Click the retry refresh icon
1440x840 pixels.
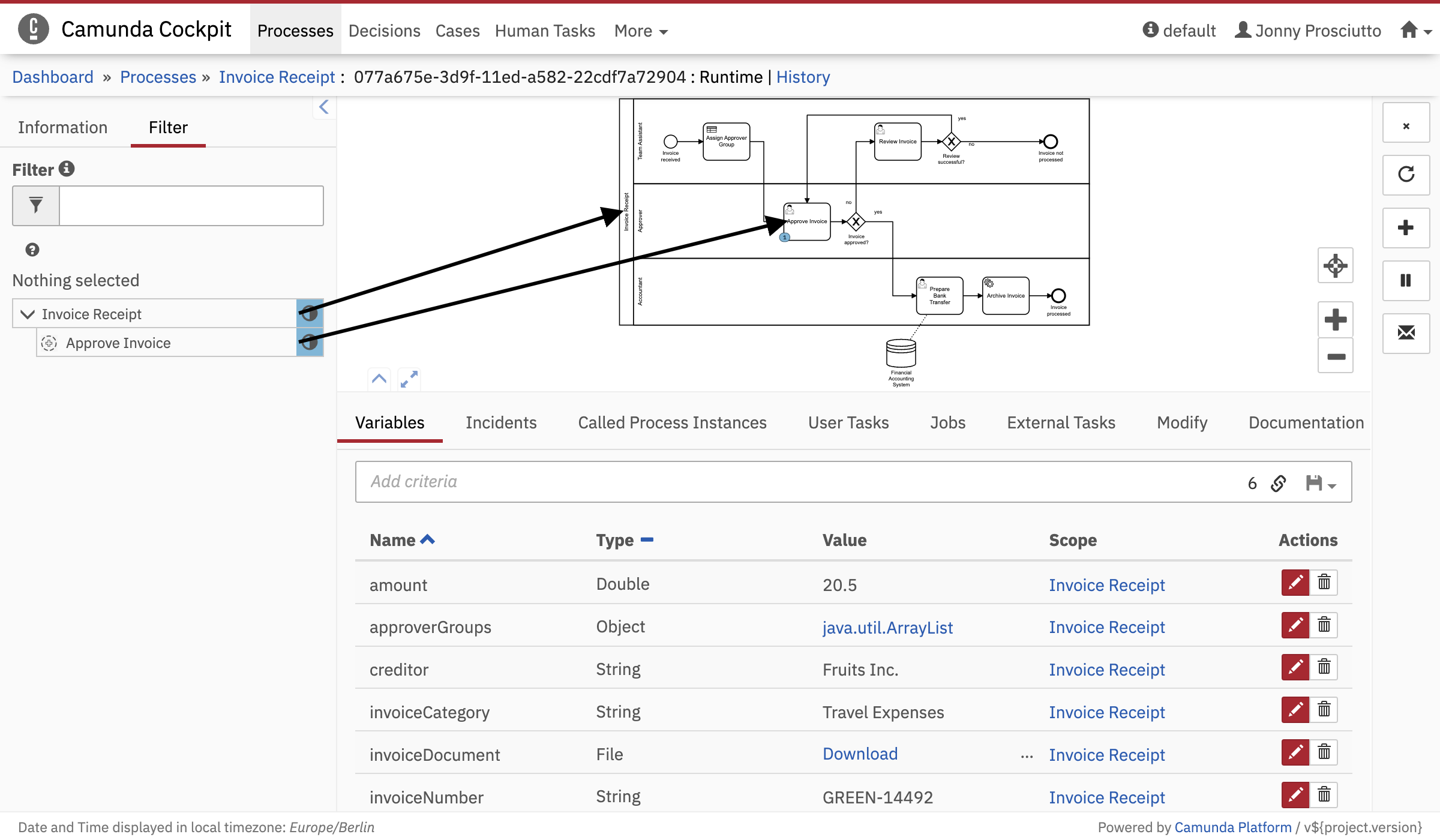pyautogui.click(x=1406, y=175)
